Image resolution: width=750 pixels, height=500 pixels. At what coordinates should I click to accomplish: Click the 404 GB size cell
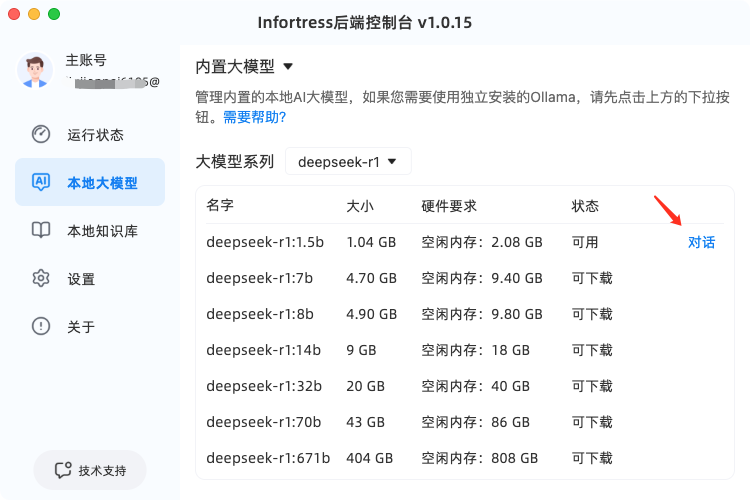point(369,458)
